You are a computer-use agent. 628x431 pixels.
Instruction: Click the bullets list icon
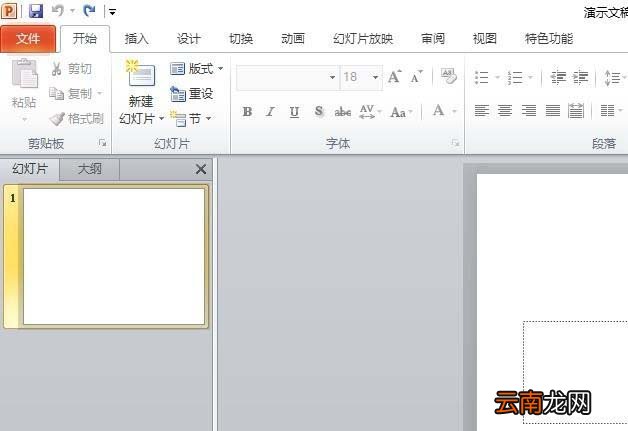point(481,77)
